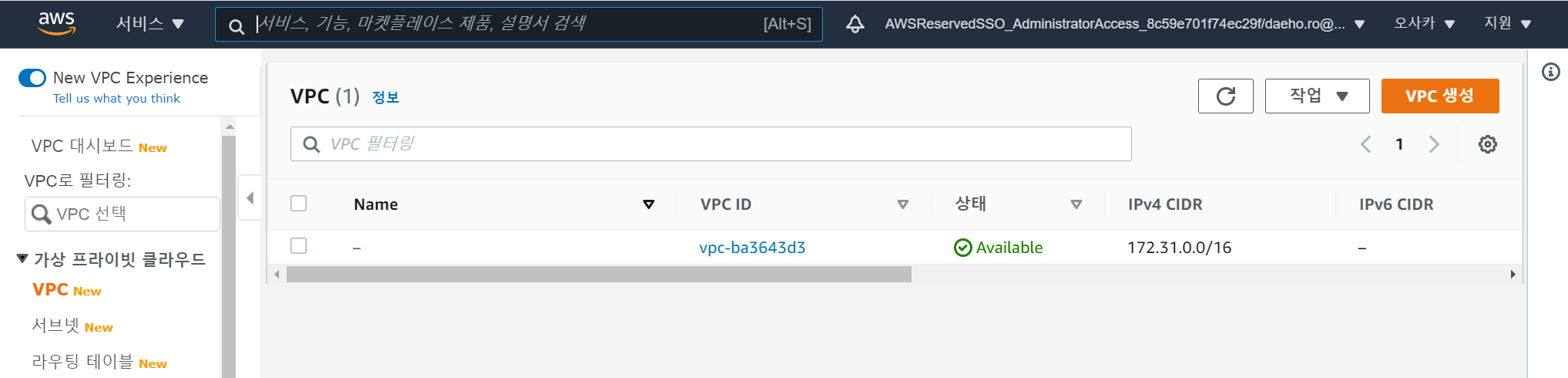
Task: Open the 지원 support menu
Action: (1506, 24)
